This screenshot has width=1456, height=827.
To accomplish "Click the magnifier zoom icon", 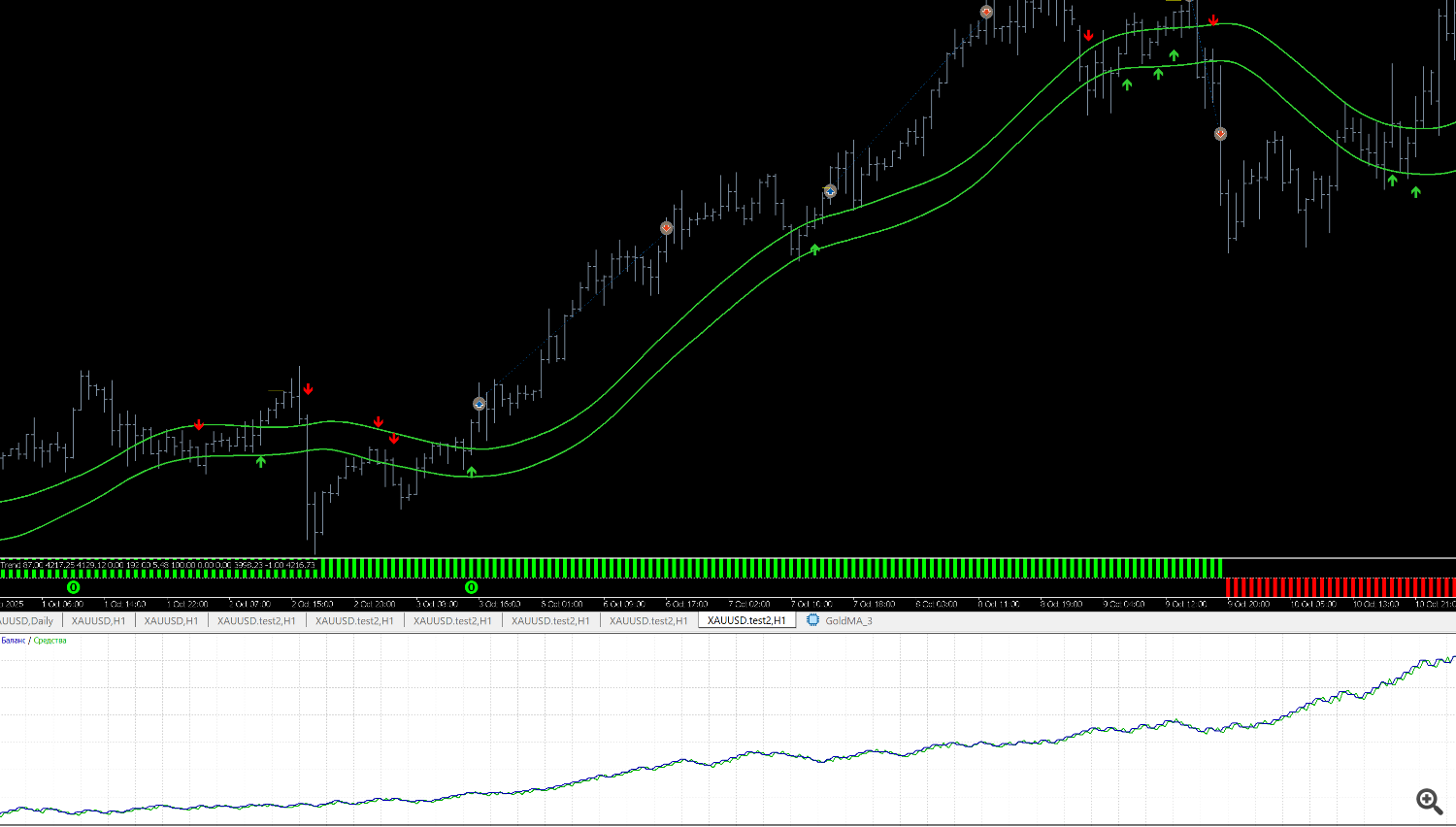I will coord(1429,801).
